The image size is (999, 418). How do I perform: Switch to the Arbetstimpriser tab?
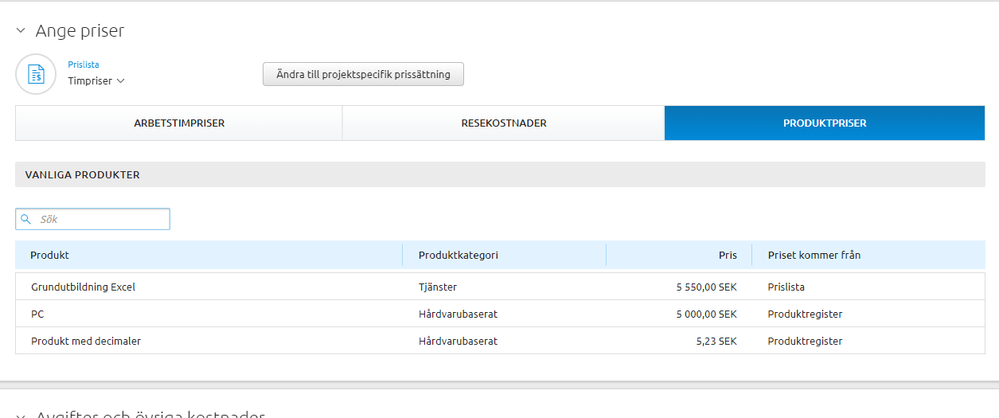coord(179,123)
